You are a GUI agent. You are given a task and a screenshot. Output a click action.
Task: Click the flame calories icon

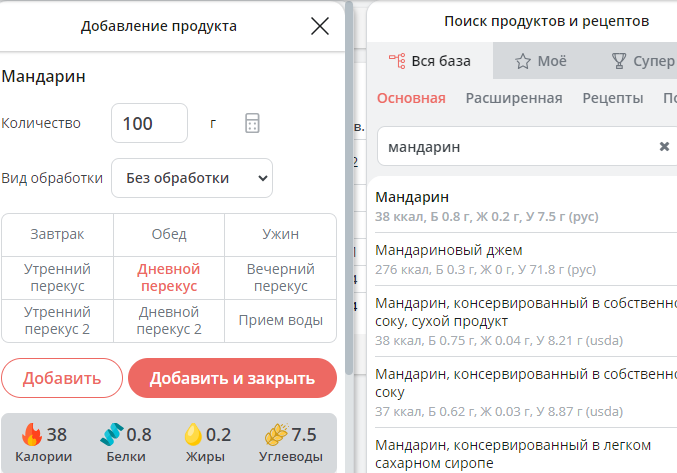(x=31, y=435)
